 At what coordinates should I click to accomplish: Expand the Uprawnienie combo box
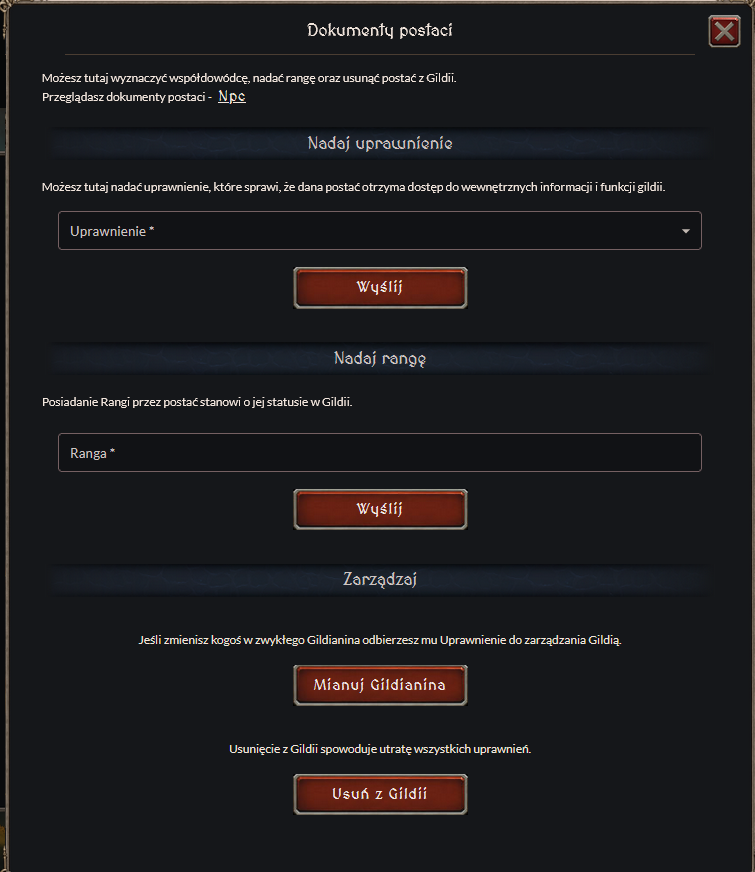[379, 231]
